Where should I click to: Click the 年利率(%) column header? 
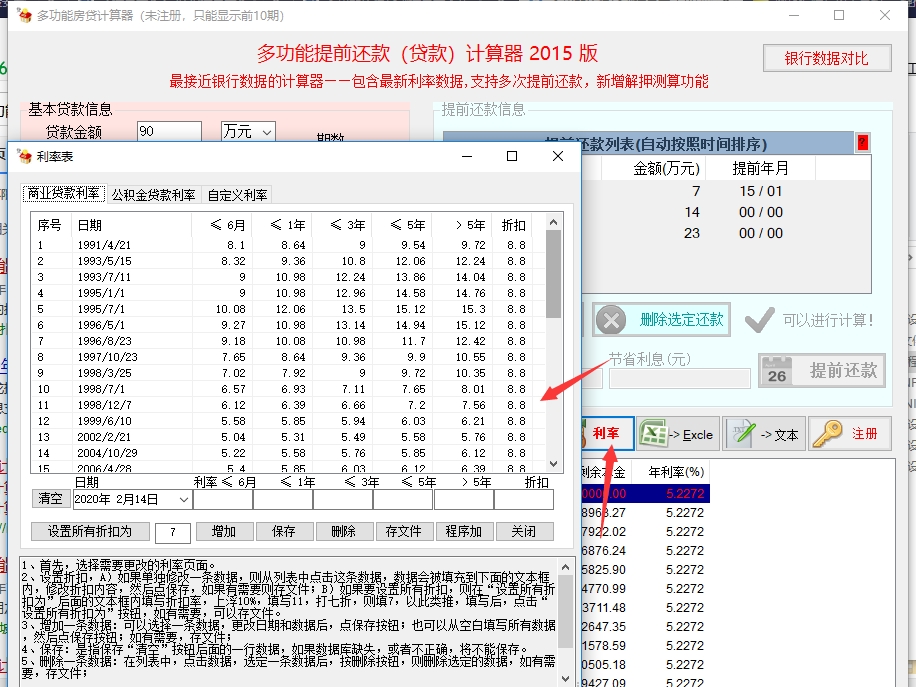pyautogui.click(x=672, y=472)
